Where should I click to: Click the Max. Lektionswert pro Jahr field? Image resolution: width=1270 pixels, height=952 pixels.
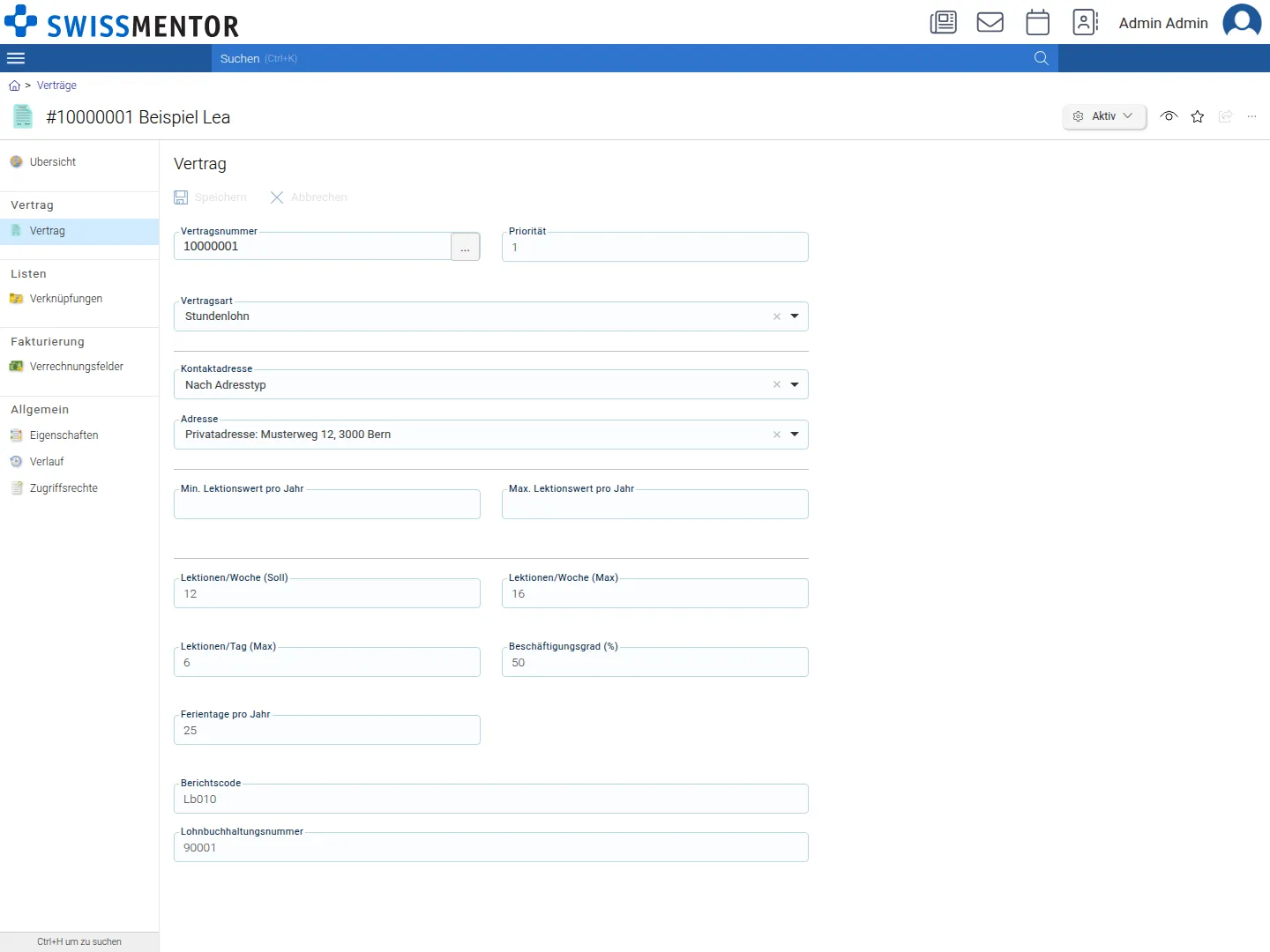click(655, 504)
